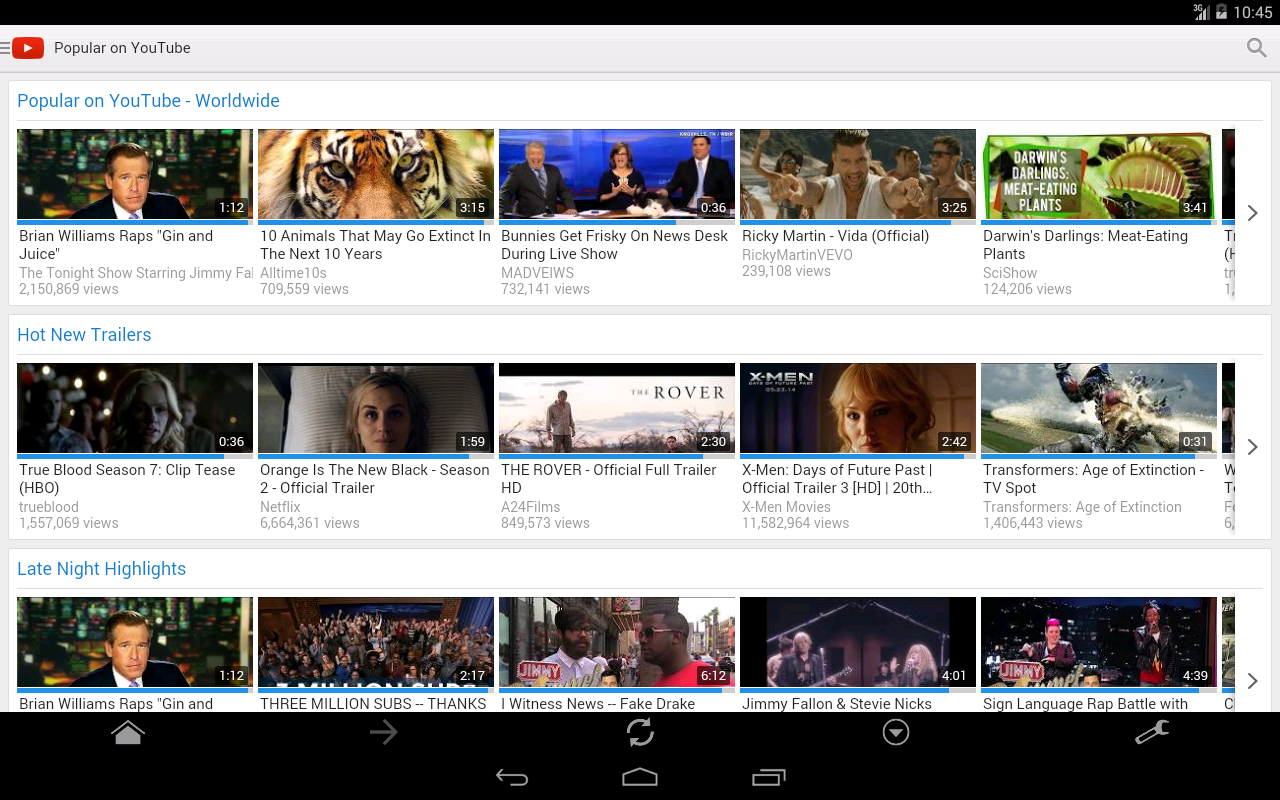Play the Jimmy Fallon & Stevie Nicks thumbnail

point(858,643)
